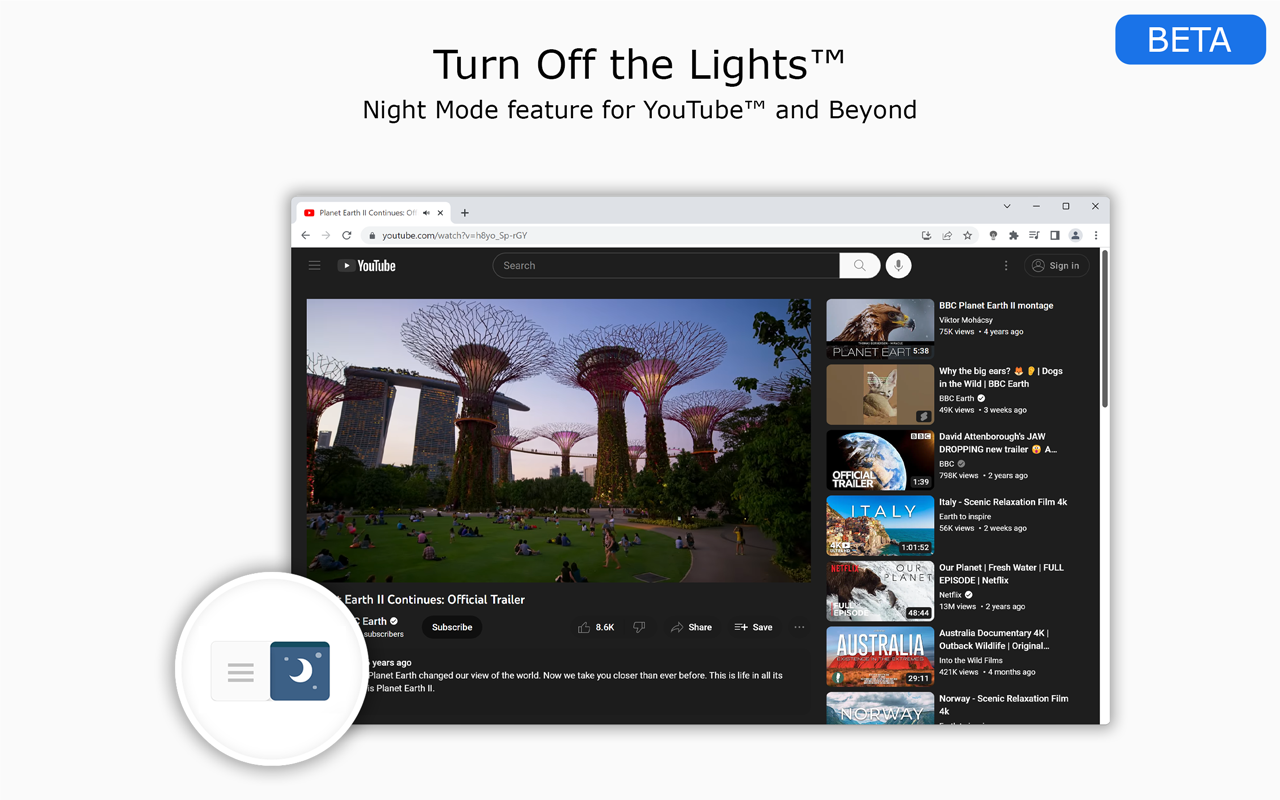Click the Subscribe button
1280x800 pixels.
pos(452,627)
